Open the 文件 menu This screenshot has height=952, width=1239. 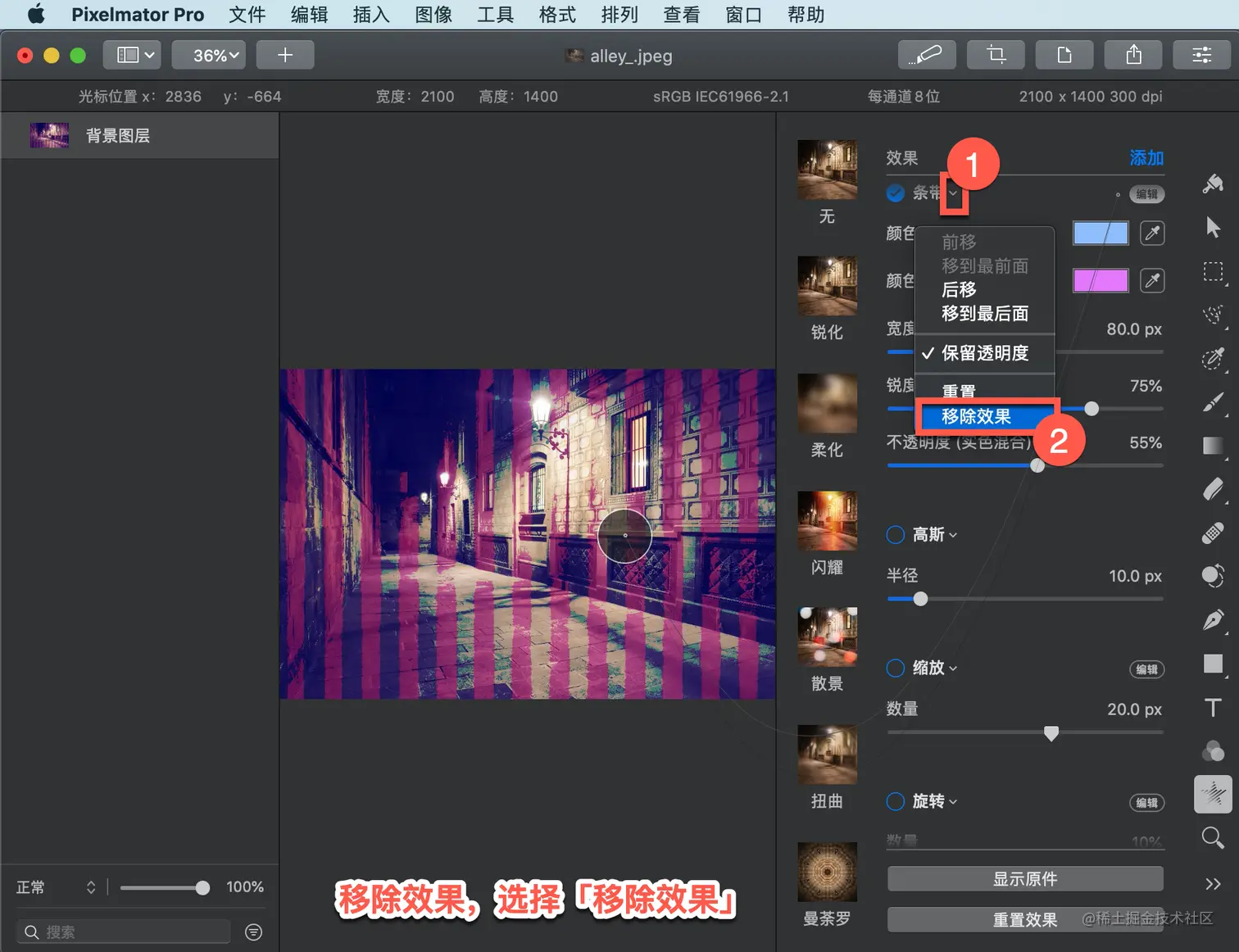247,15
